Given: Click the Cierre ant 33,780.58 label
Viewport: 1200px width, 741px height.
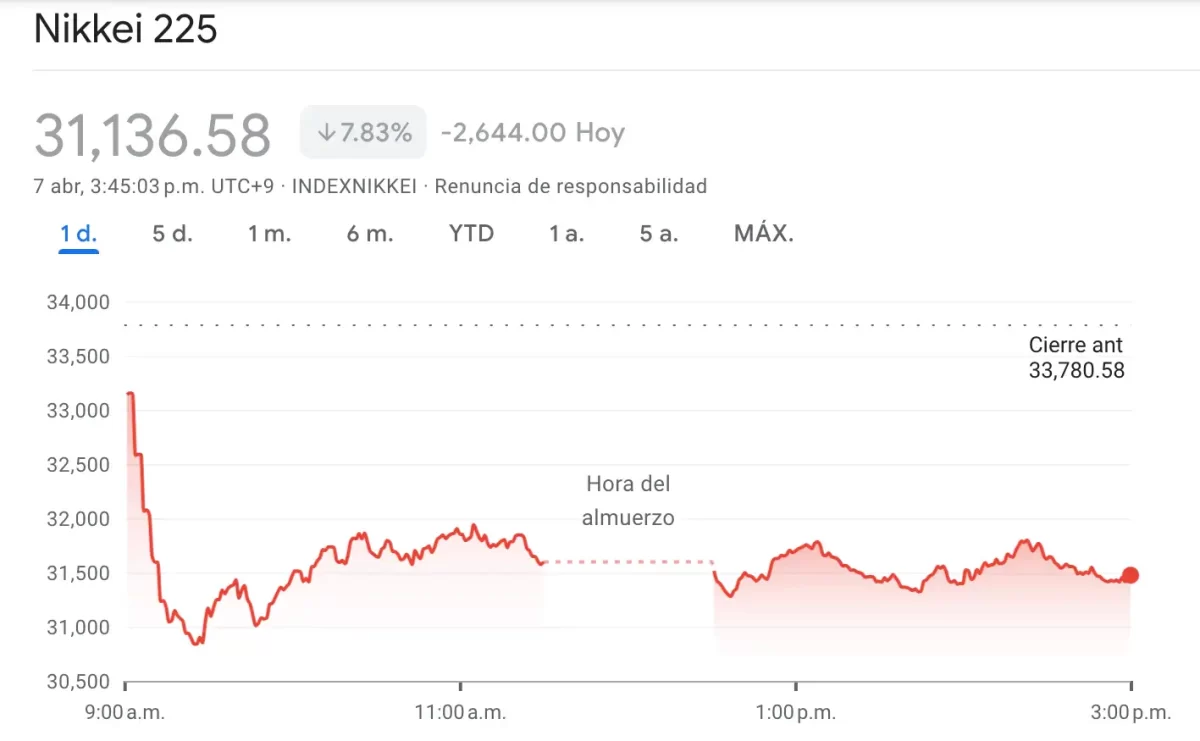Looking at the screenshot, I should coord(1076,358).
